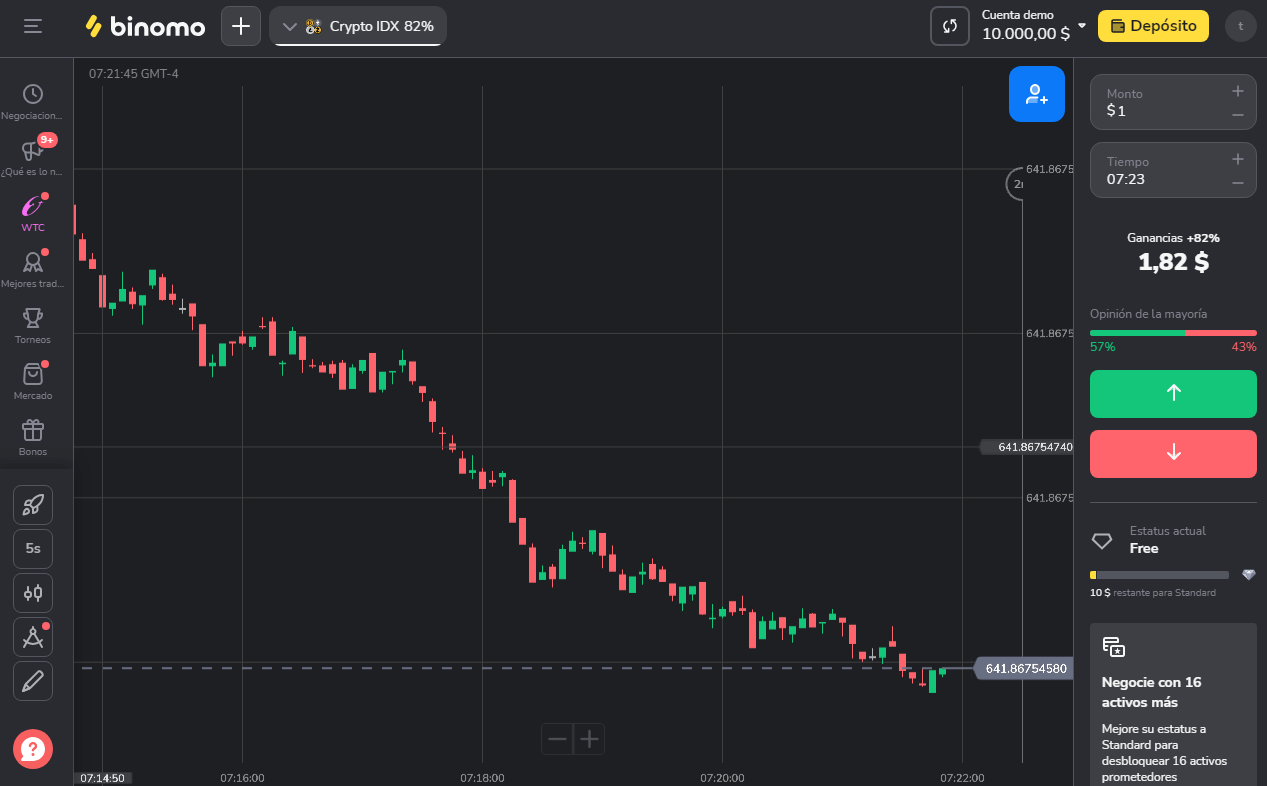Increase Tiempo with the plus button
The image size is (1267, 786).
point(1238,159)
